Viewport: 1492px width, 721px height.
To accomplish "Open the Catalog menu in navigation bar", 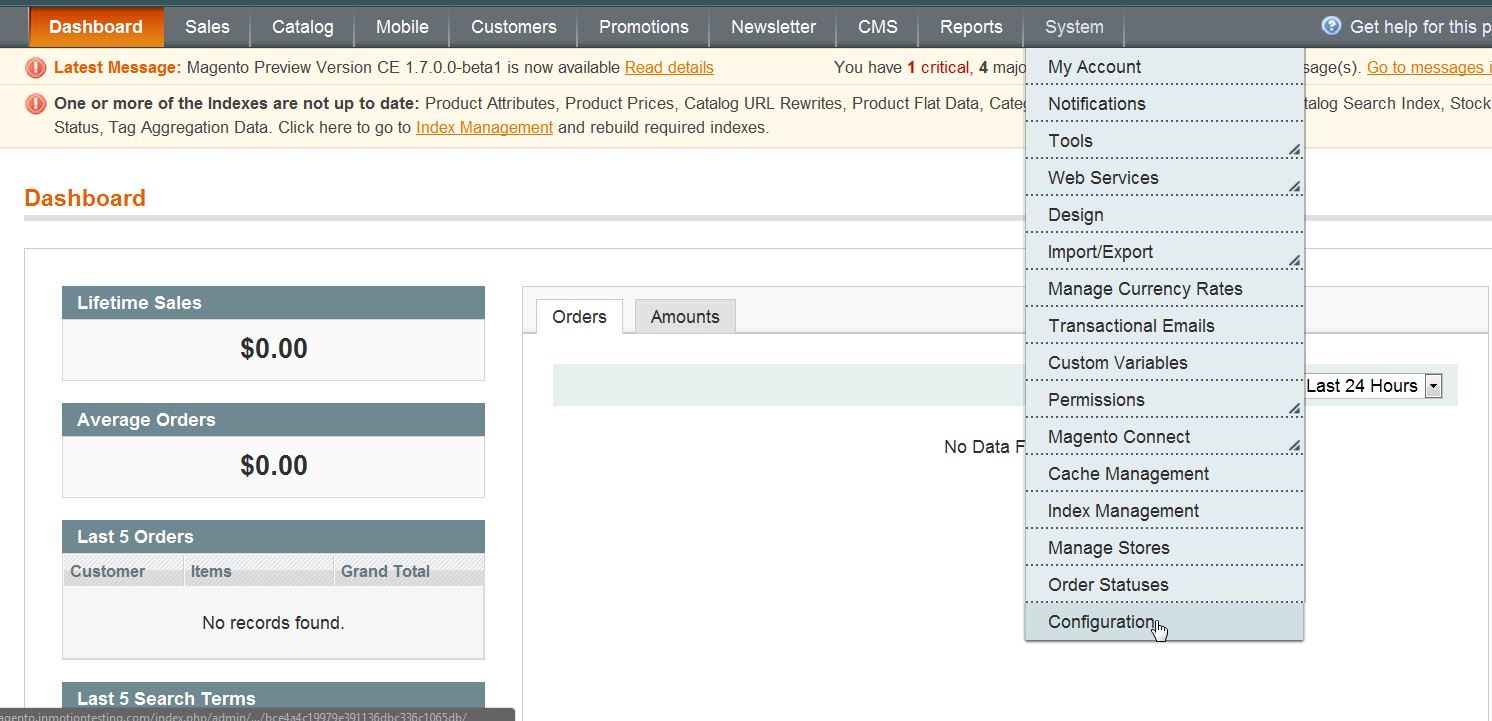I will (x=302, y=27).
